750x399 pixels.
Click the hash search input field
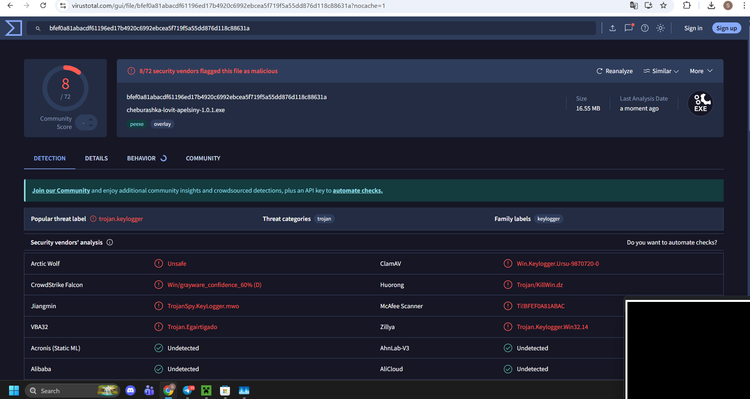click(311, 28)
